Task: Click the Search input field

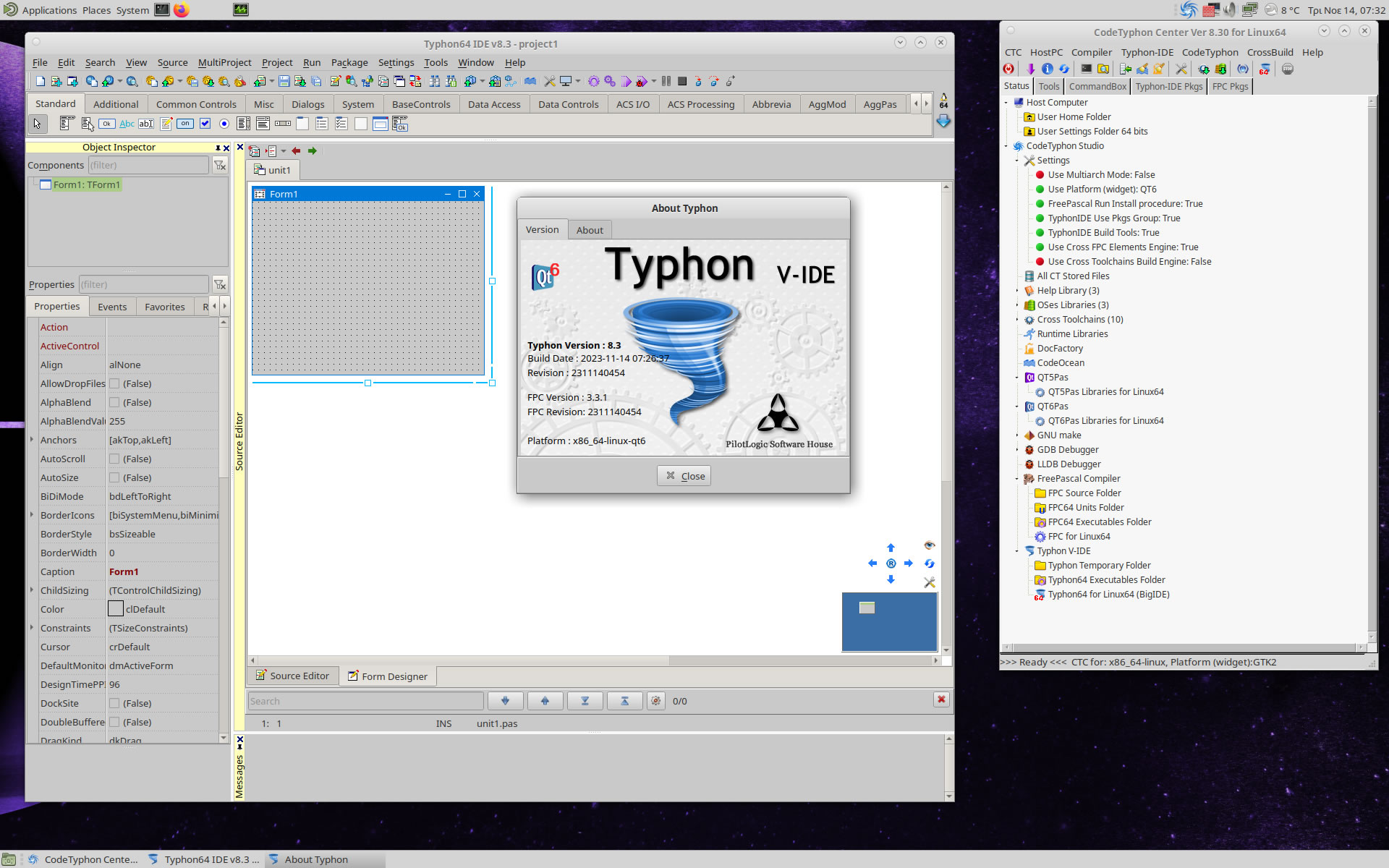Action: coord(365,701)
